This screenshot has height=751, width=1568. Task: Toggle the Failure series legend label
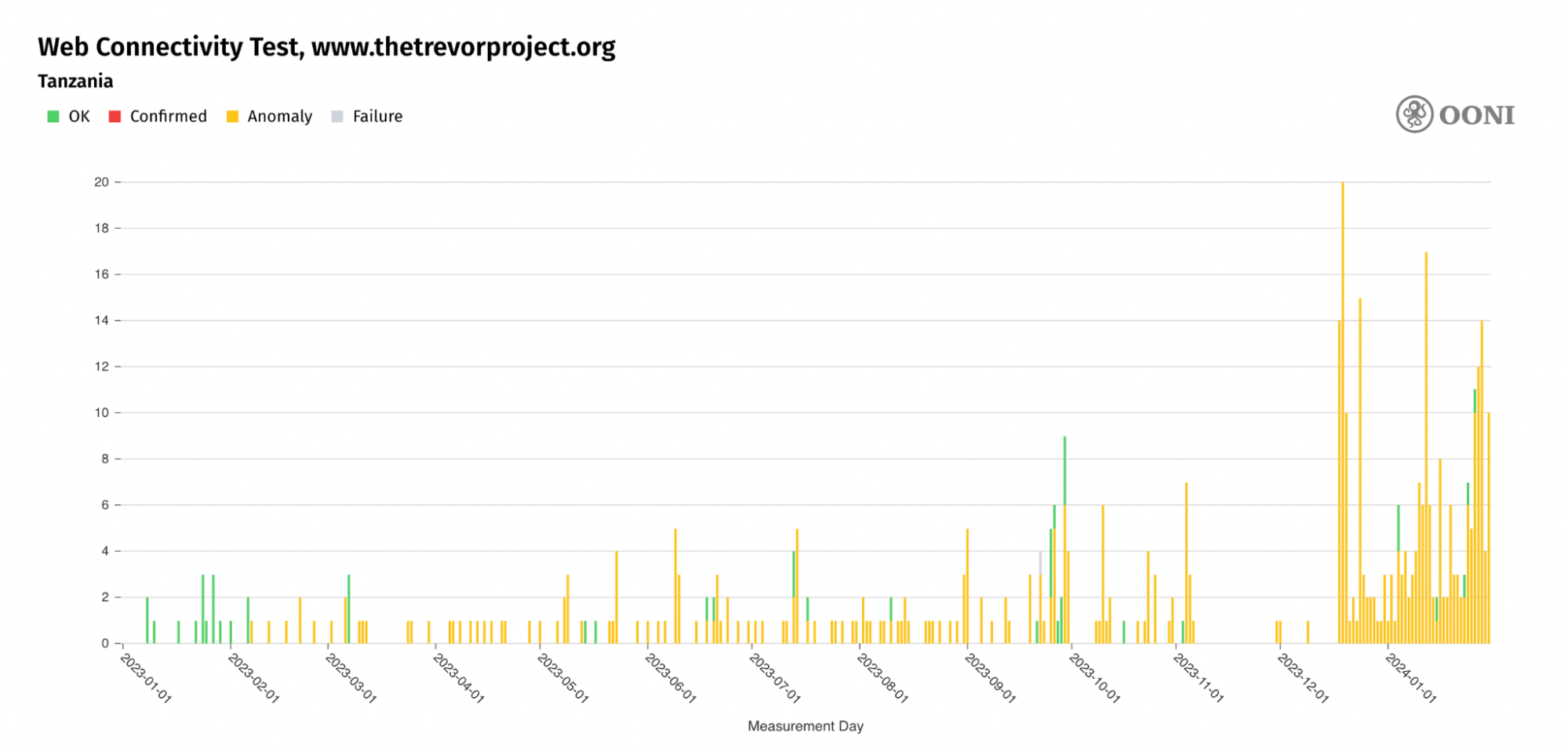[x=377, y=117]
